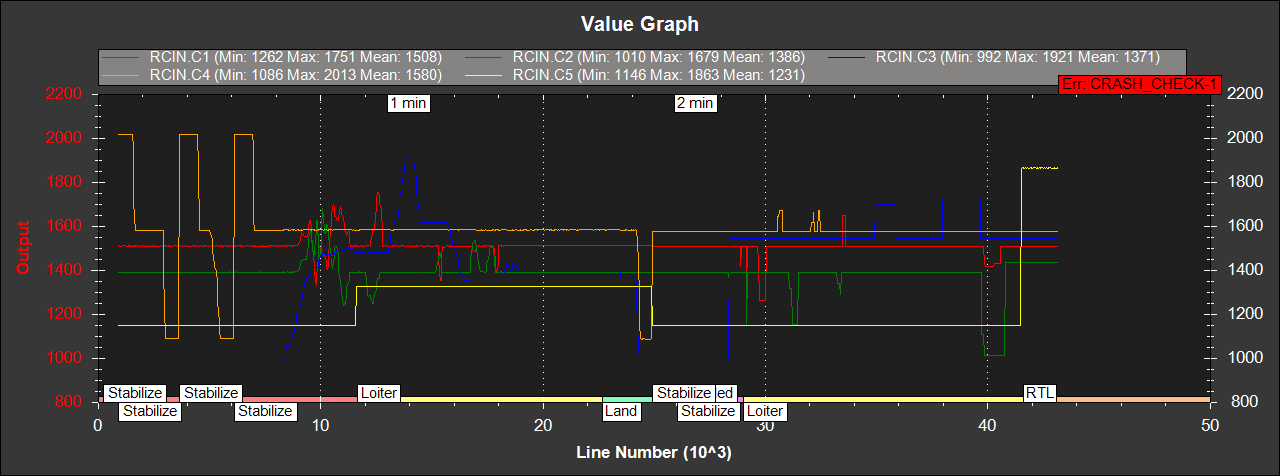
Task: Click the Line Number (10^3) axis title
Action: [654, 453]
